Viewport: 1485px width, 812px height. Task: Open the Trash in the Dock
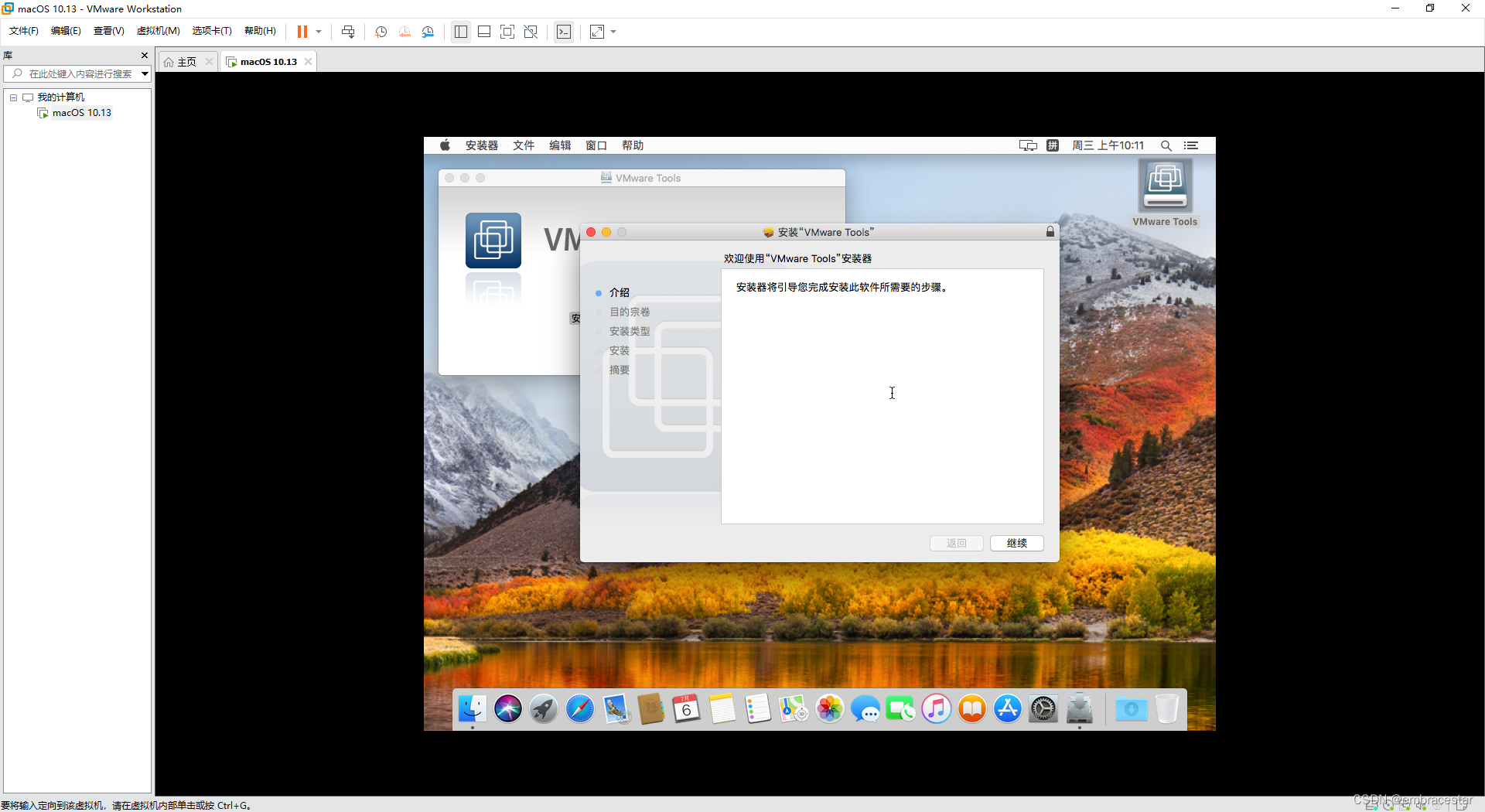coord(1166,708)
